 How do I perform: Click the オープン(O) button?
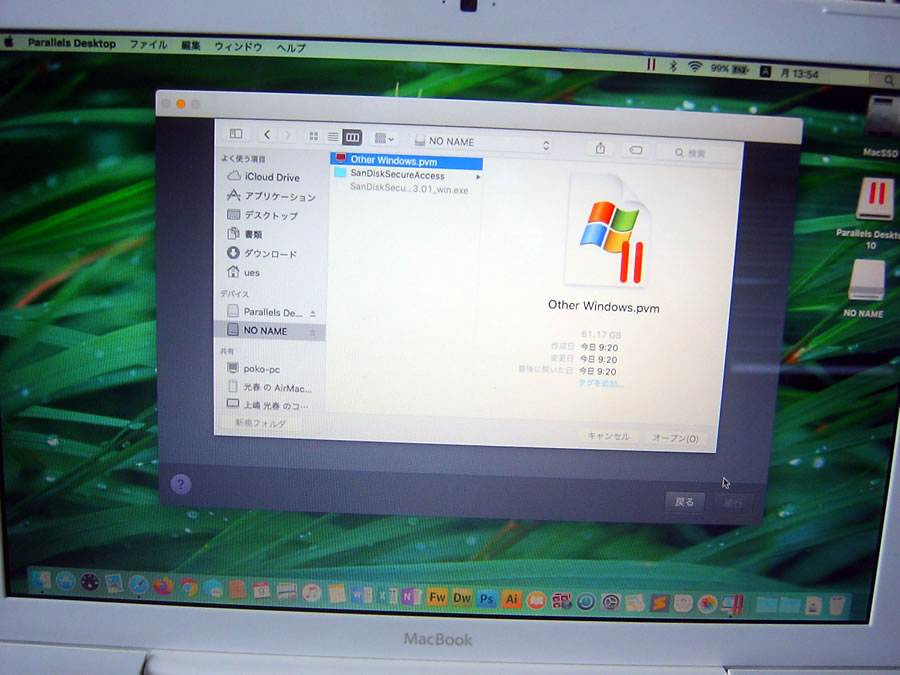[x=675, y=438]
